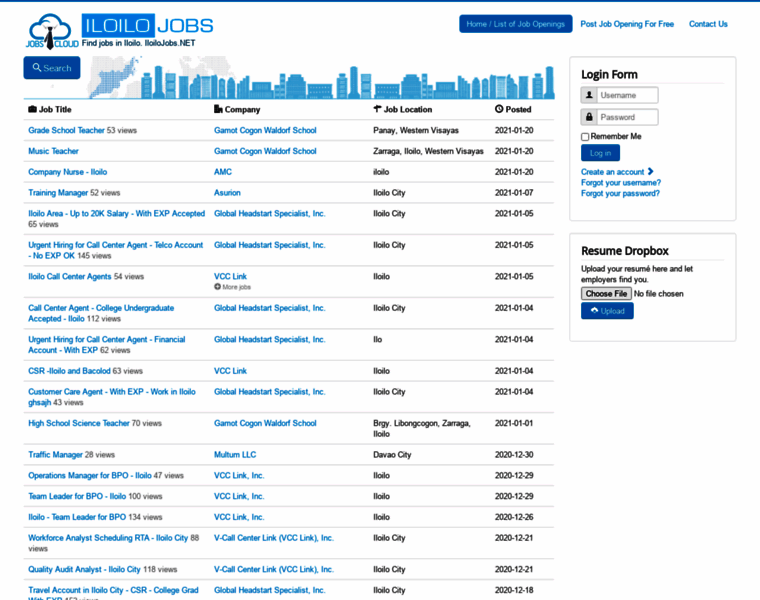Screen dimensions: 760x600
Task: Open Iloilo Area - Up to 20K Salary job
Action: [x=116, y=213]
